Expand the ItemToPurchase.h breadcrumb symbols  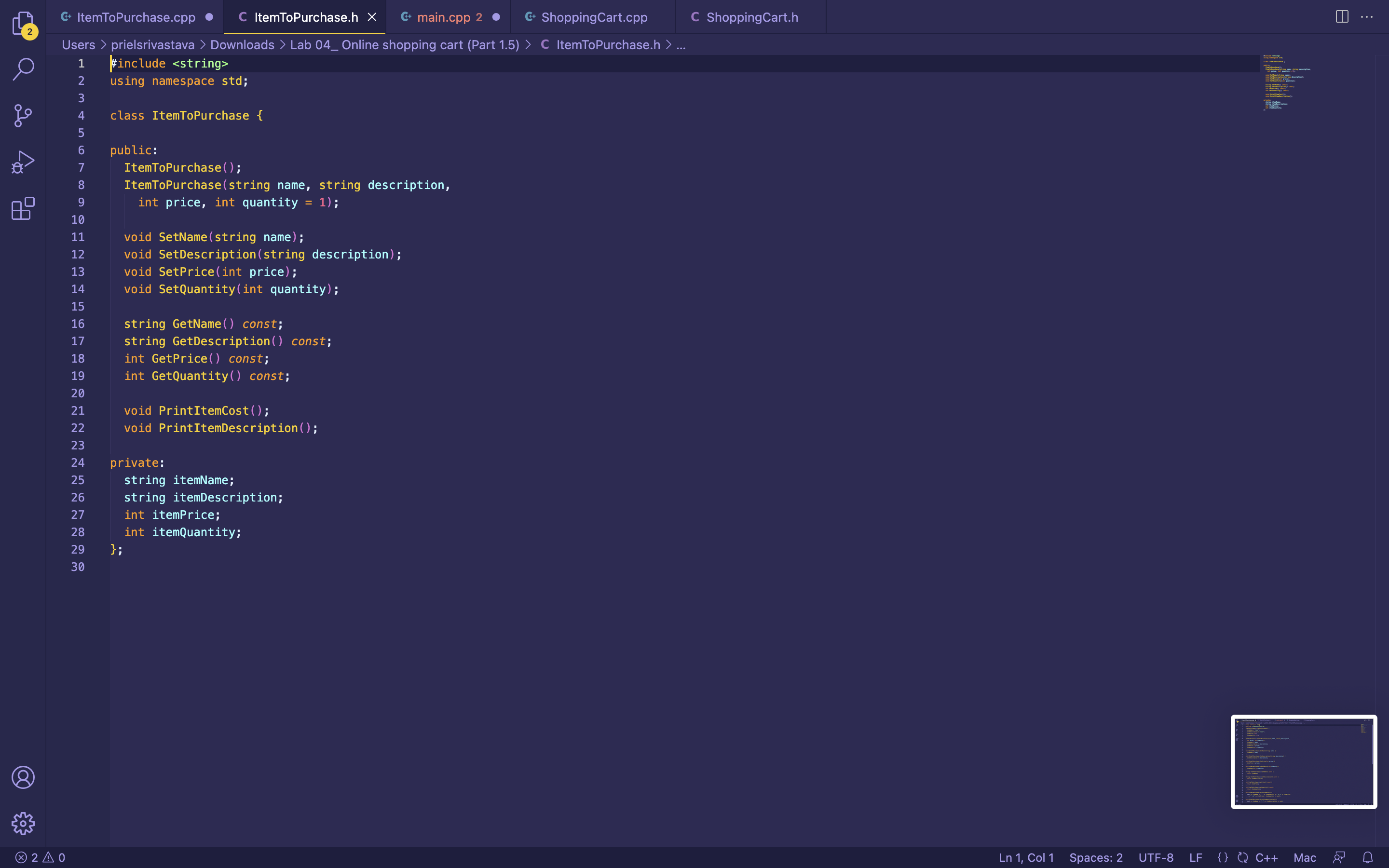point(681,44)
